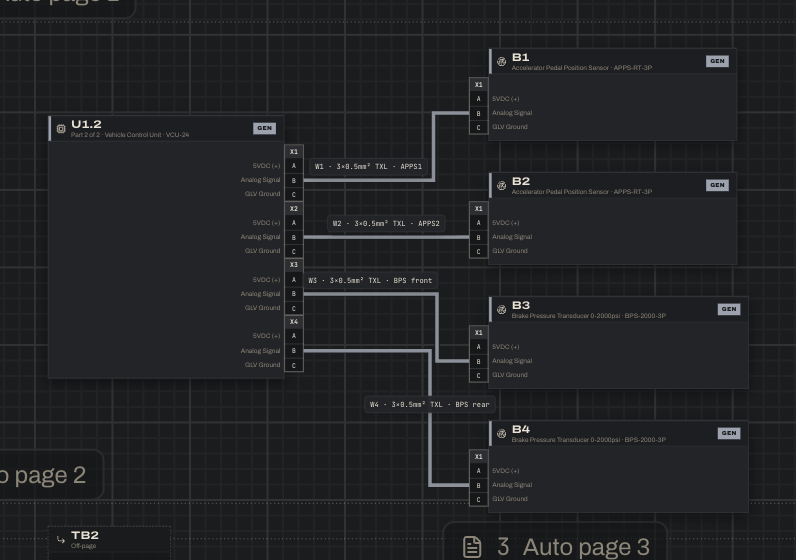Click pin B of U1.2 connector X1
The width and height of the screenshot is (796, 560).
(x=294, y=180)
